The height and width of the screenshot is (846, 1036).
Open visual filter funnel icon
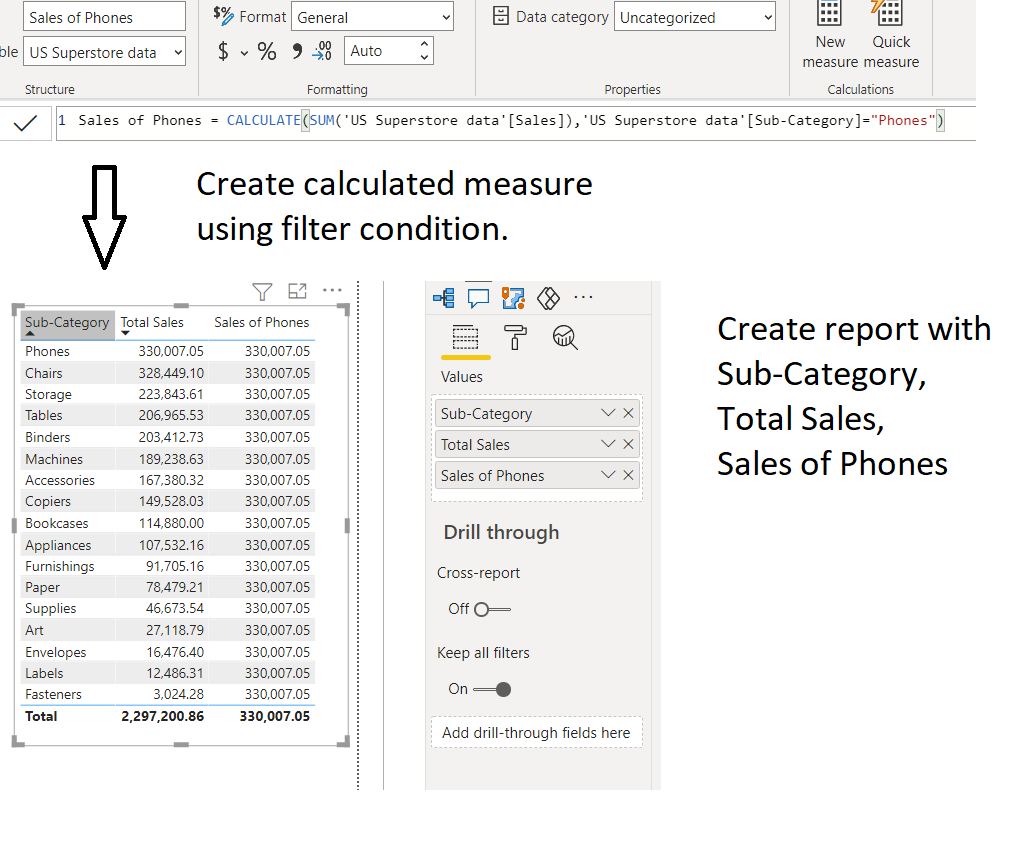tap(262, 291)
